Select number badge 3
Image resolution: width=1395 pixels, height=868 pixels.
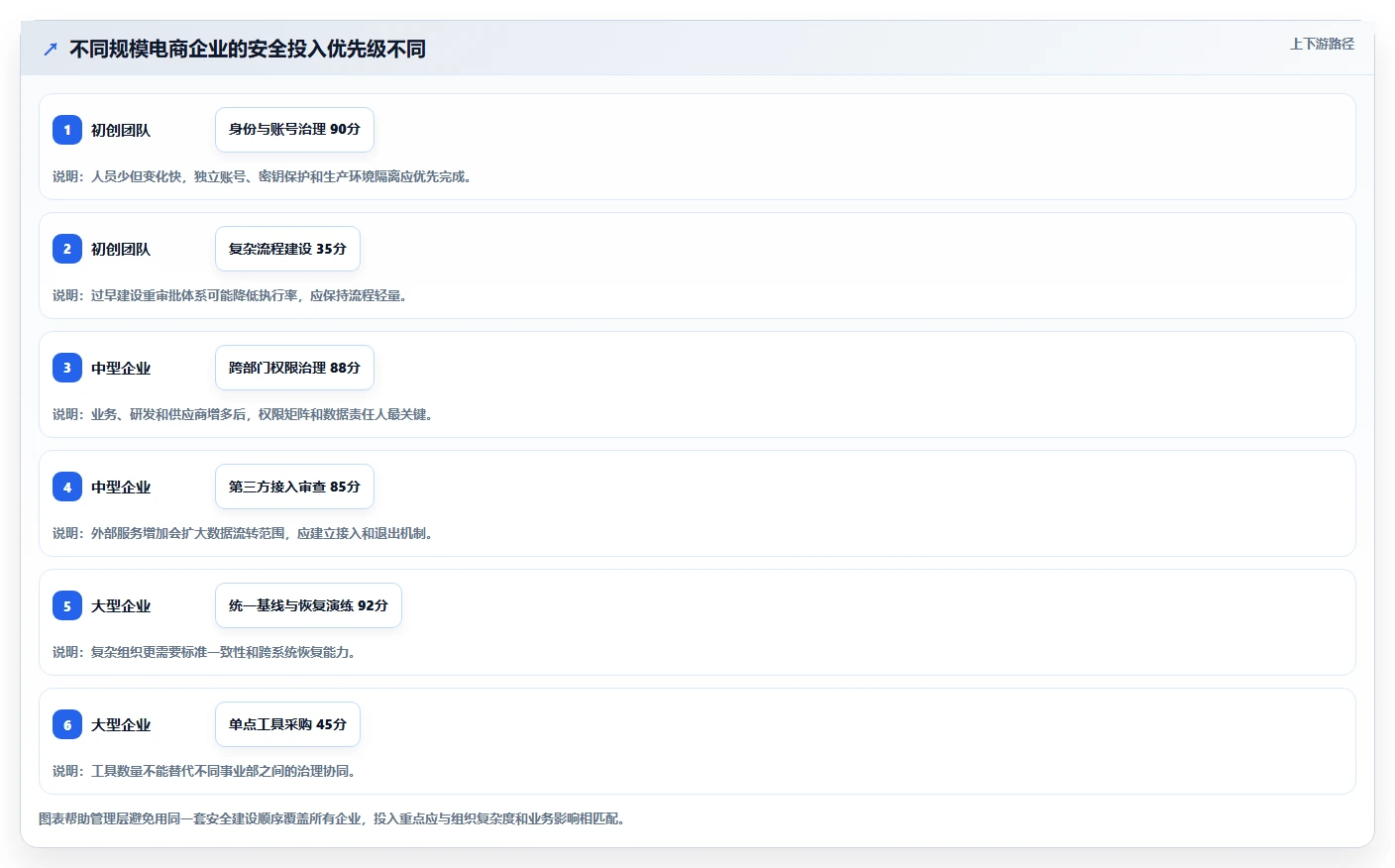(67, 368)
